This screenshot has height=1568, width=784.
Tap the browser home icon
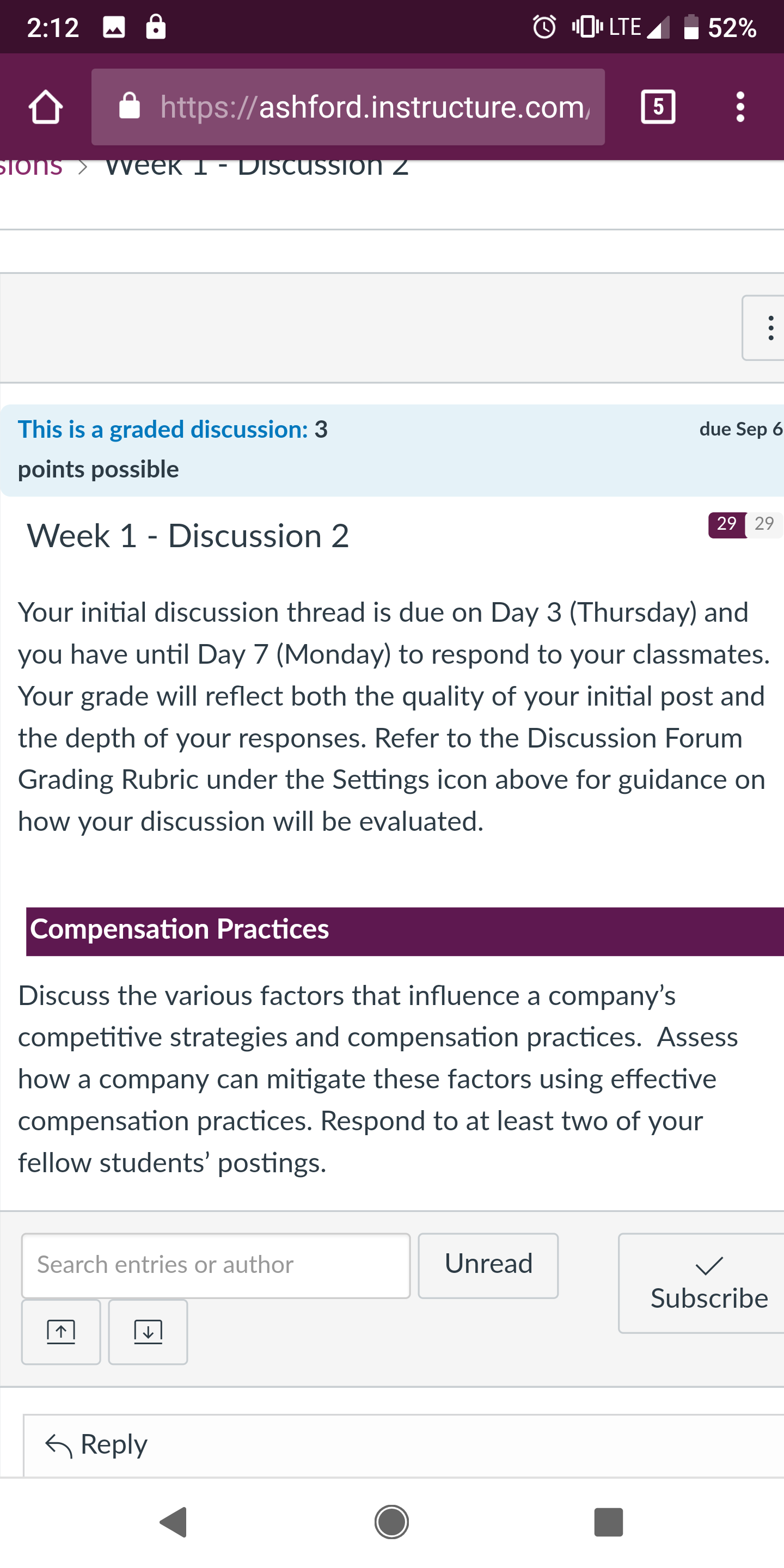[46, 107]
